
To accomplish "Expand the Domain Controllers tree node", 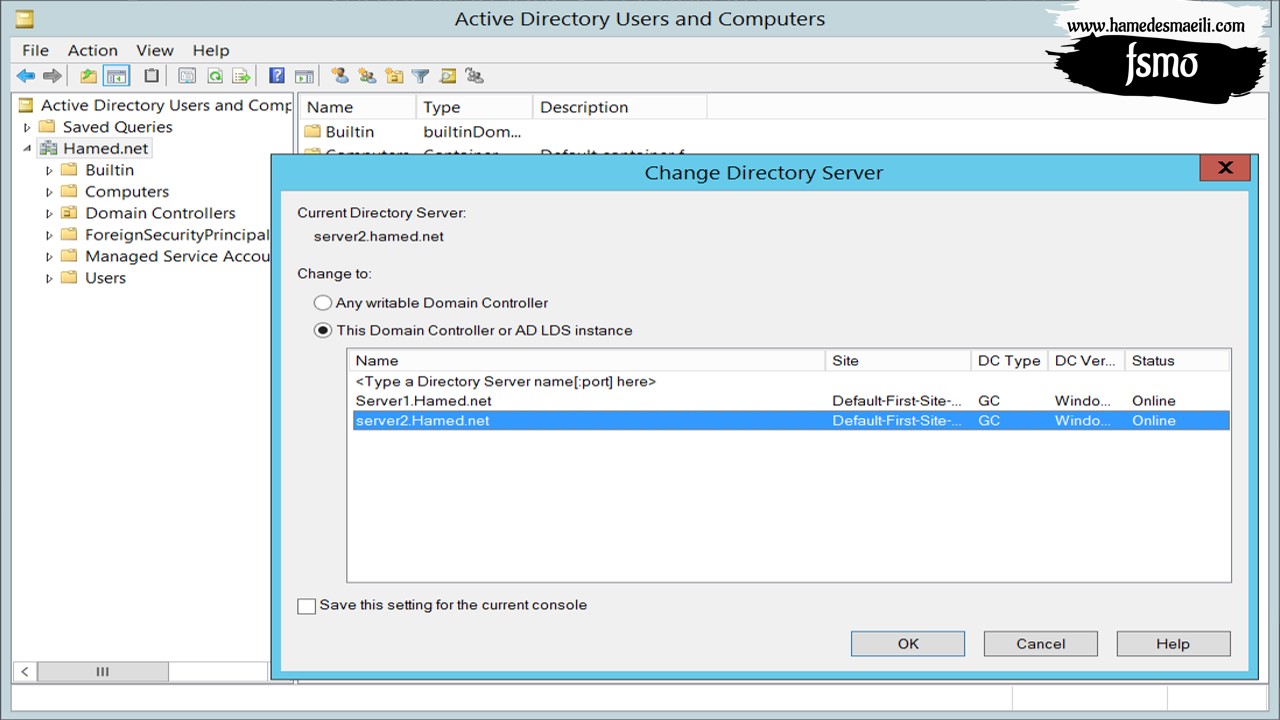I will pyautogui.click(x=49, y=213).
